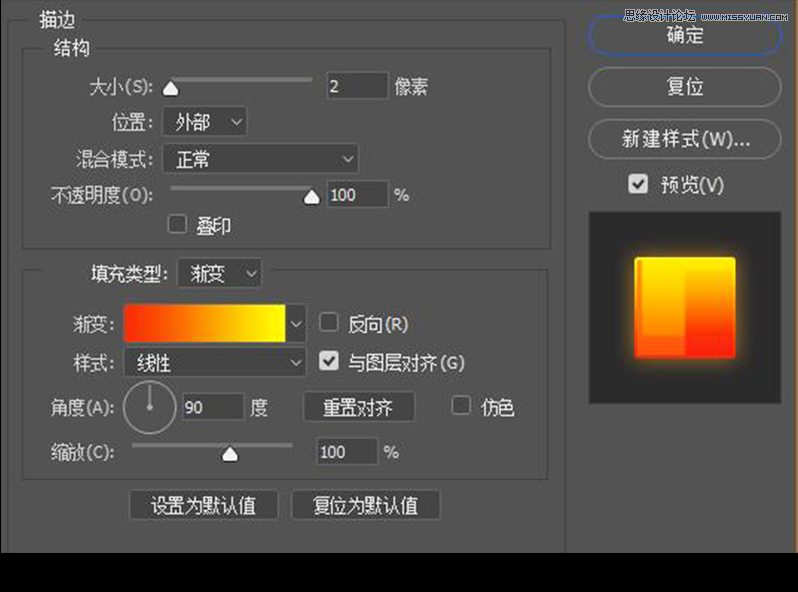Click the 缩放(C) slider handle

(x=230, y=454)
